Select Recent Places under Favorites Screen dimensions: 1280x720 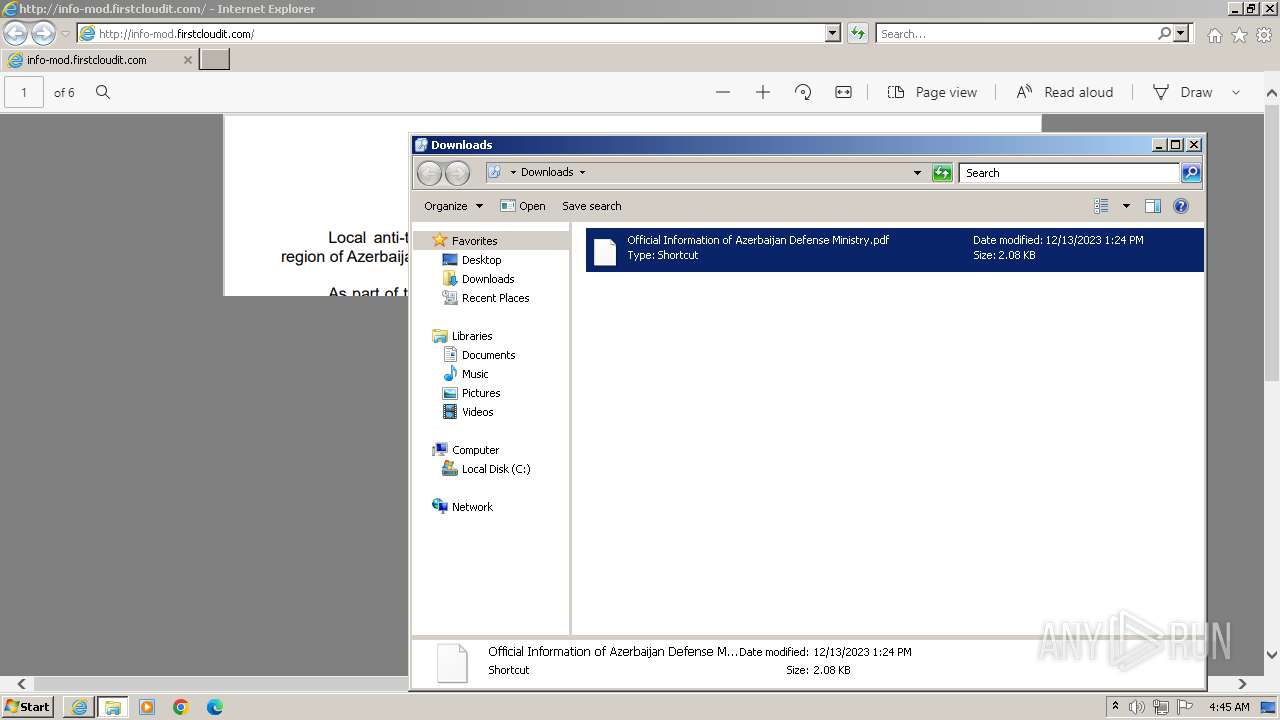[495, 298]
